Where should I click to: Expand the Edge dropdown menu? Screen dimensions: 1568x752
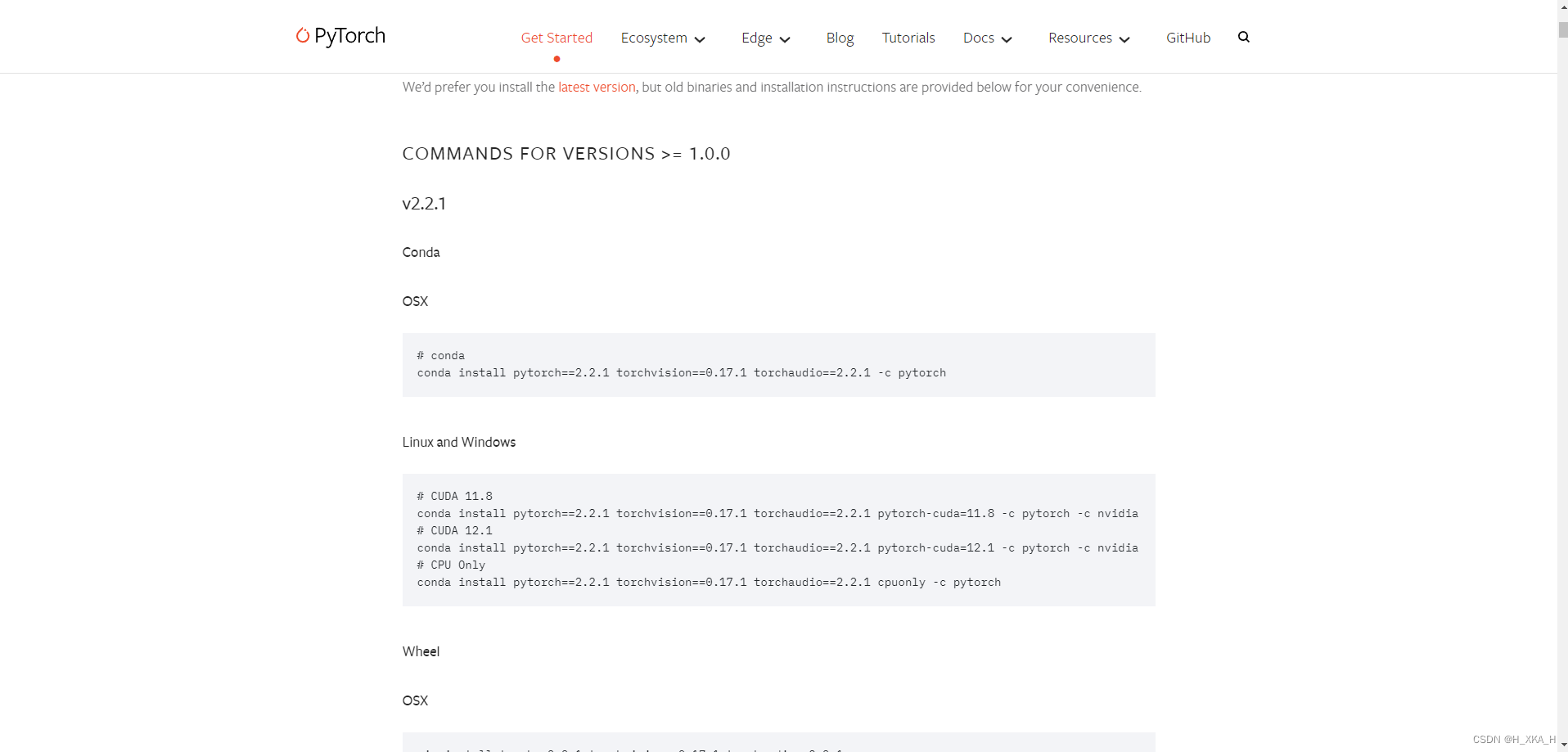(x=766, y=38)
